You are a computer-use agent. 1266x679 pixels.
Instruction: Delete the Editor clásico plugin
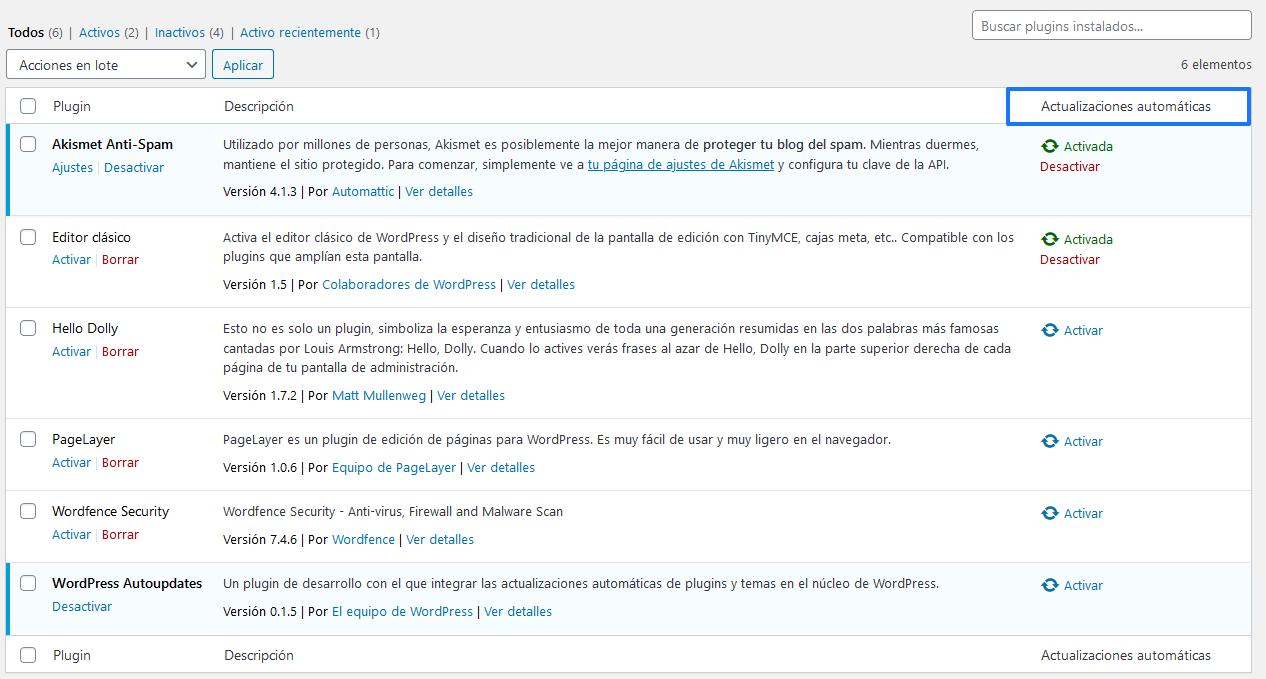click(x=120, y=260)
